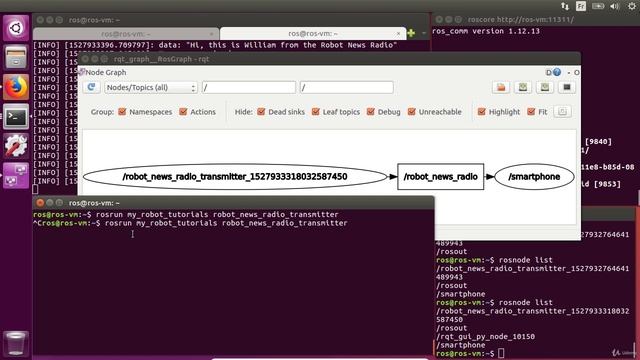Select the /robot_news_radio topic box

[x=440, y=177]
